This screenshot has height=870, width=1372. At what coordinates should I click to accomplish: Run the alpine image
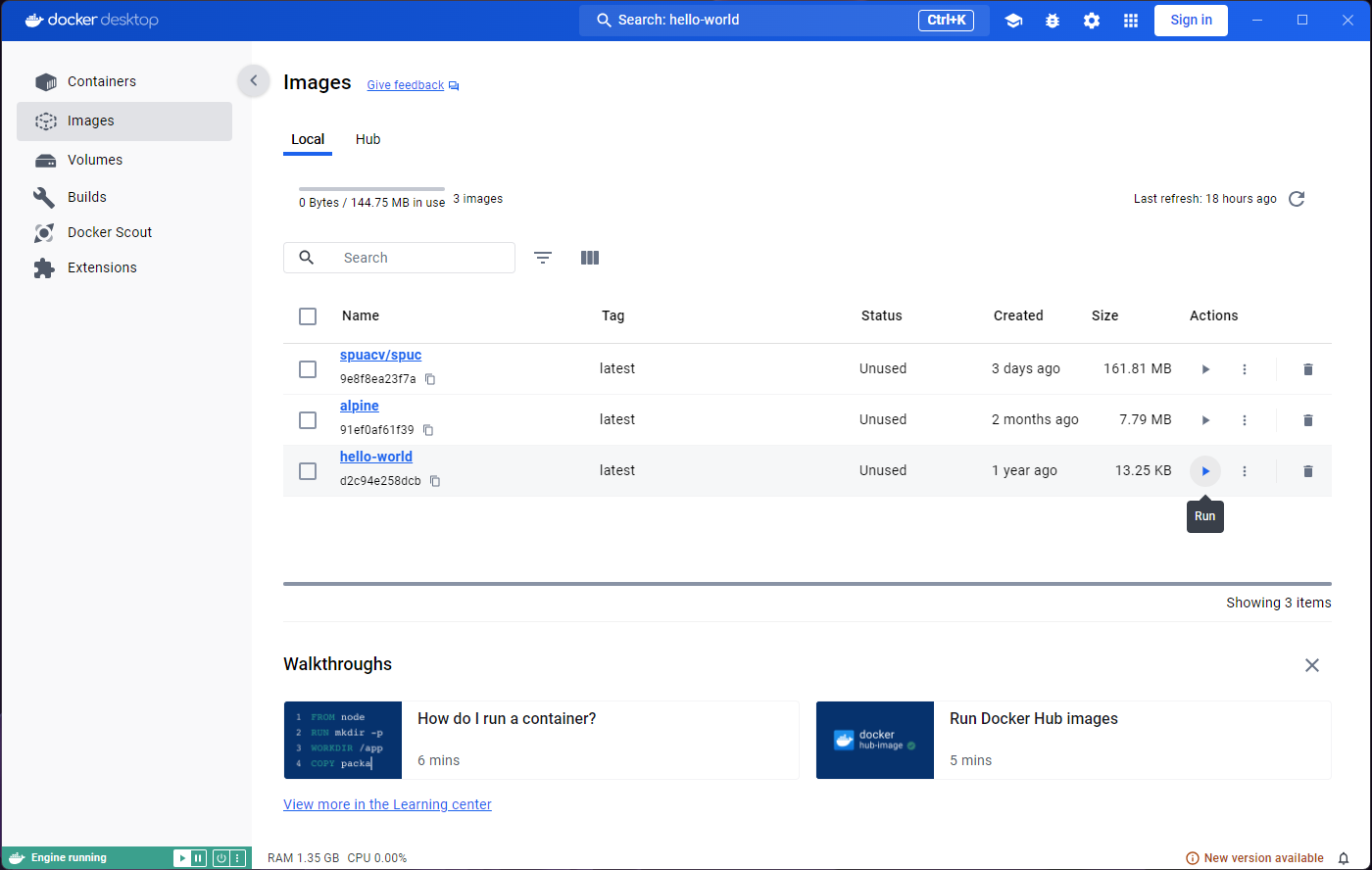[x=1205, y=420]
